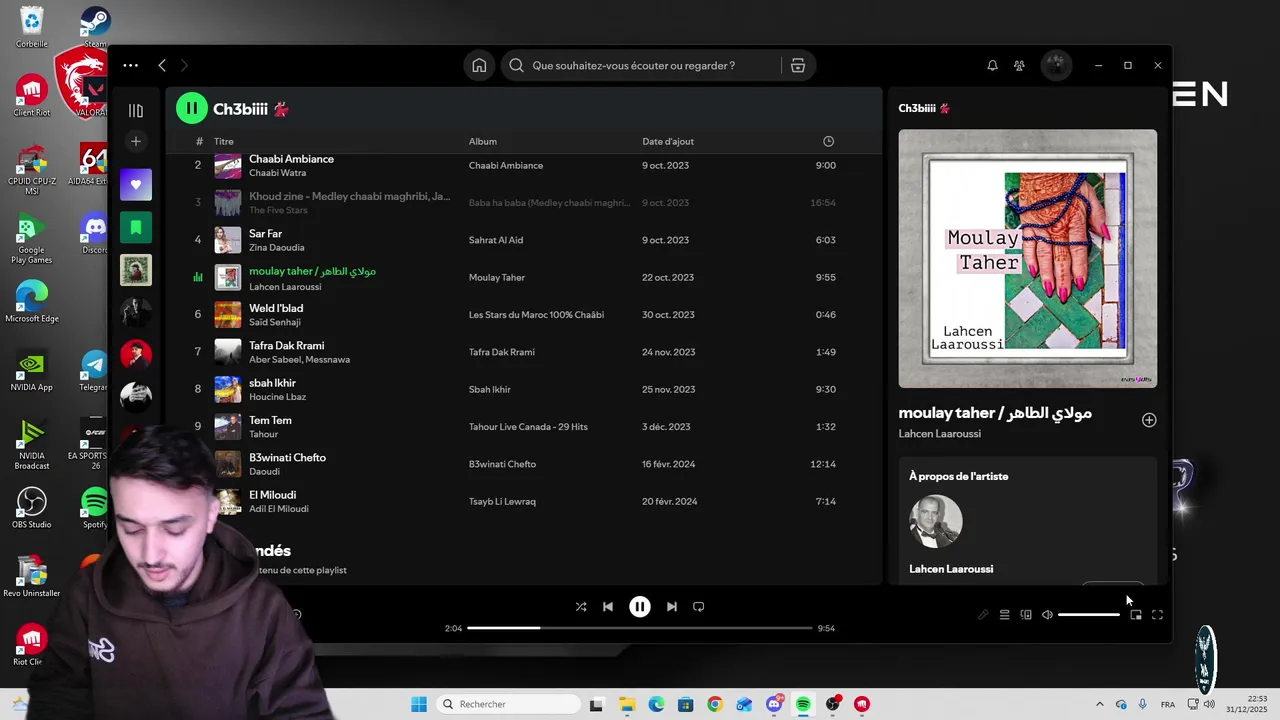Mute the Spotify volume speaker icon

tap(1047, 615)
